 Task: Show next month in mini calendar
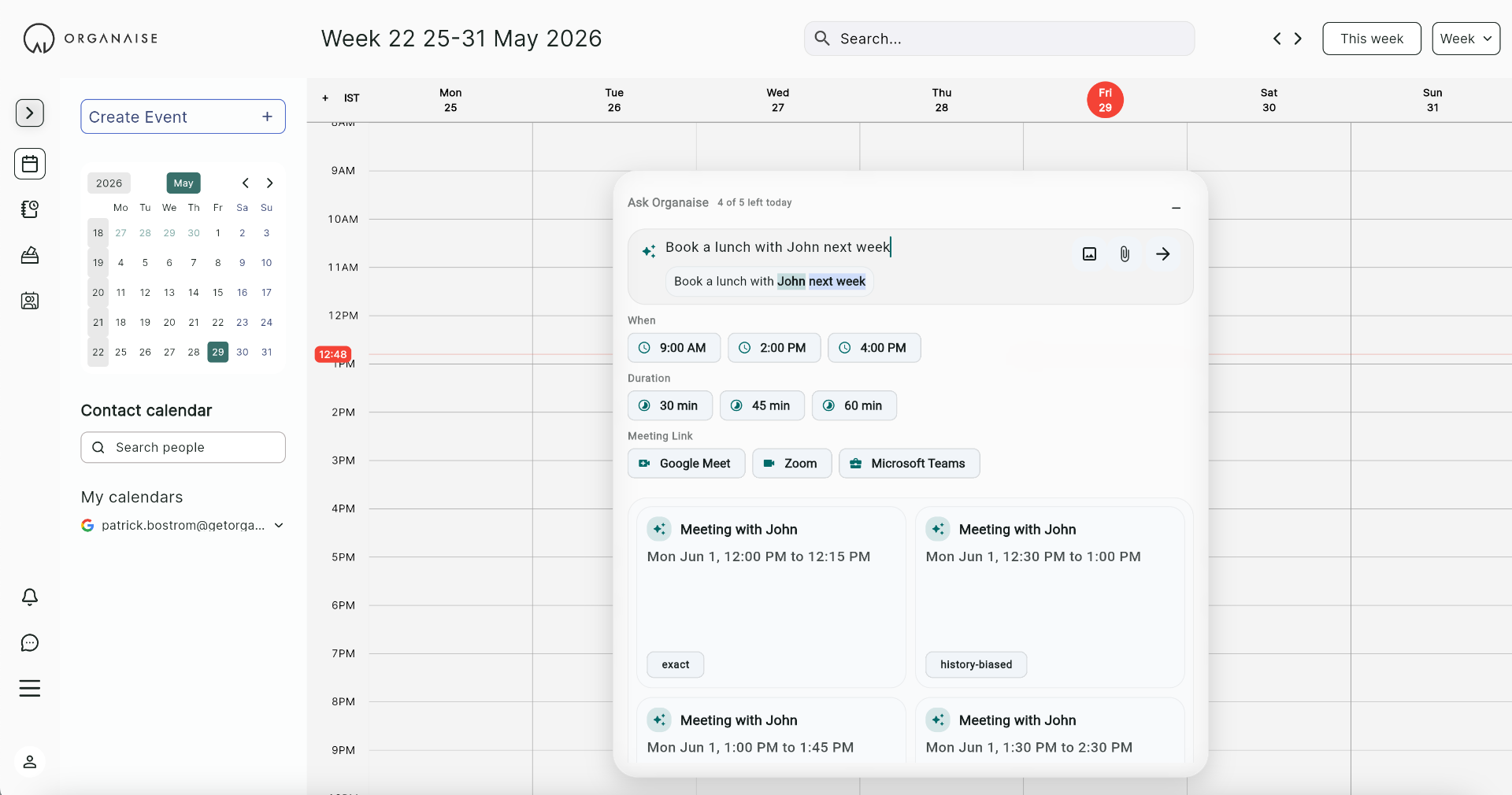coord(270,183)
